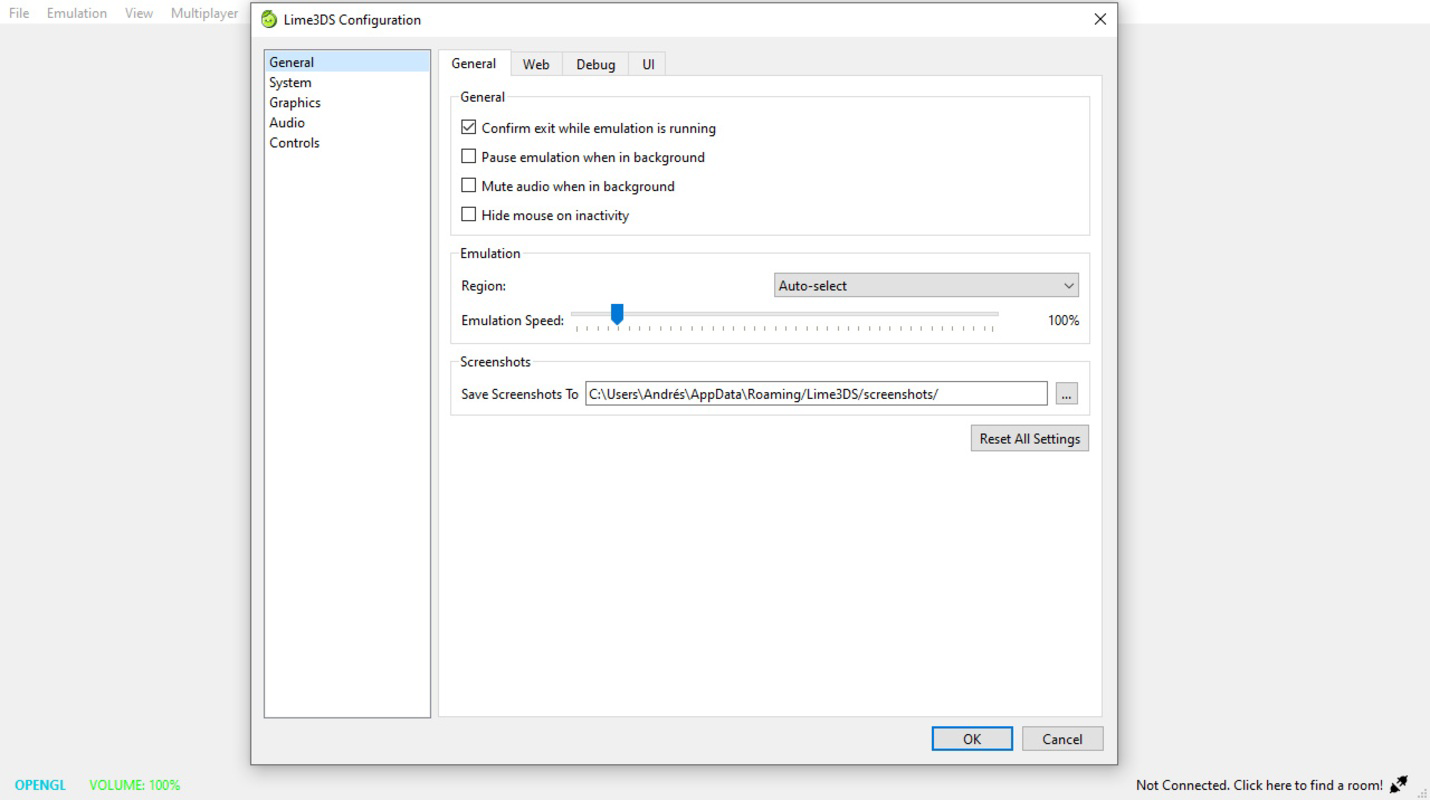Close the Lime3DS Configuration dialog

1100,19
